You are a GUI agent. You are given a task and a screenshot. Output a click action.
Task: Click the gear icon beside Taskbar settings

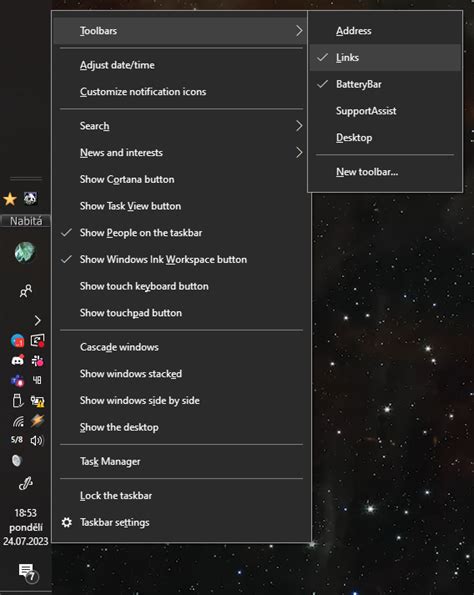pos(67,523)
